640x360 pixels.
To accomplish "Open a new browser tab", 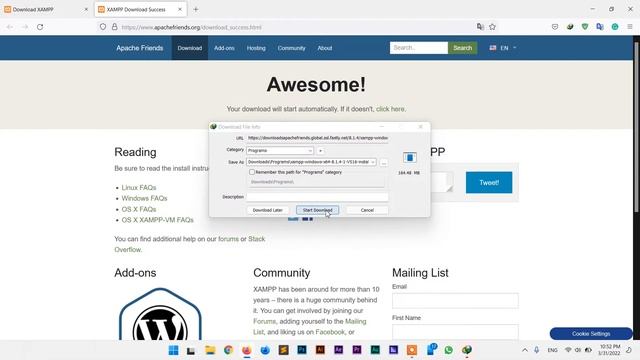I will (196, 9).
